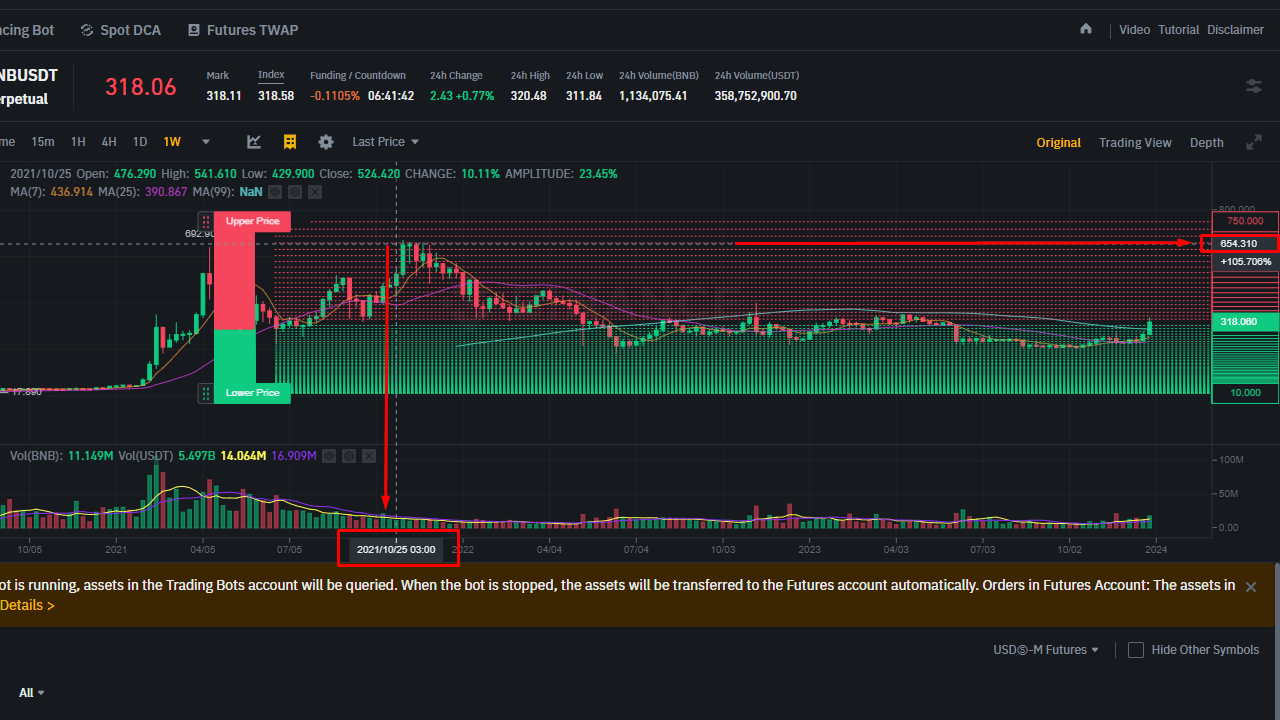Select the 1H timeframe
Viewport: 1280px width, 720px height.
(78, 142)
